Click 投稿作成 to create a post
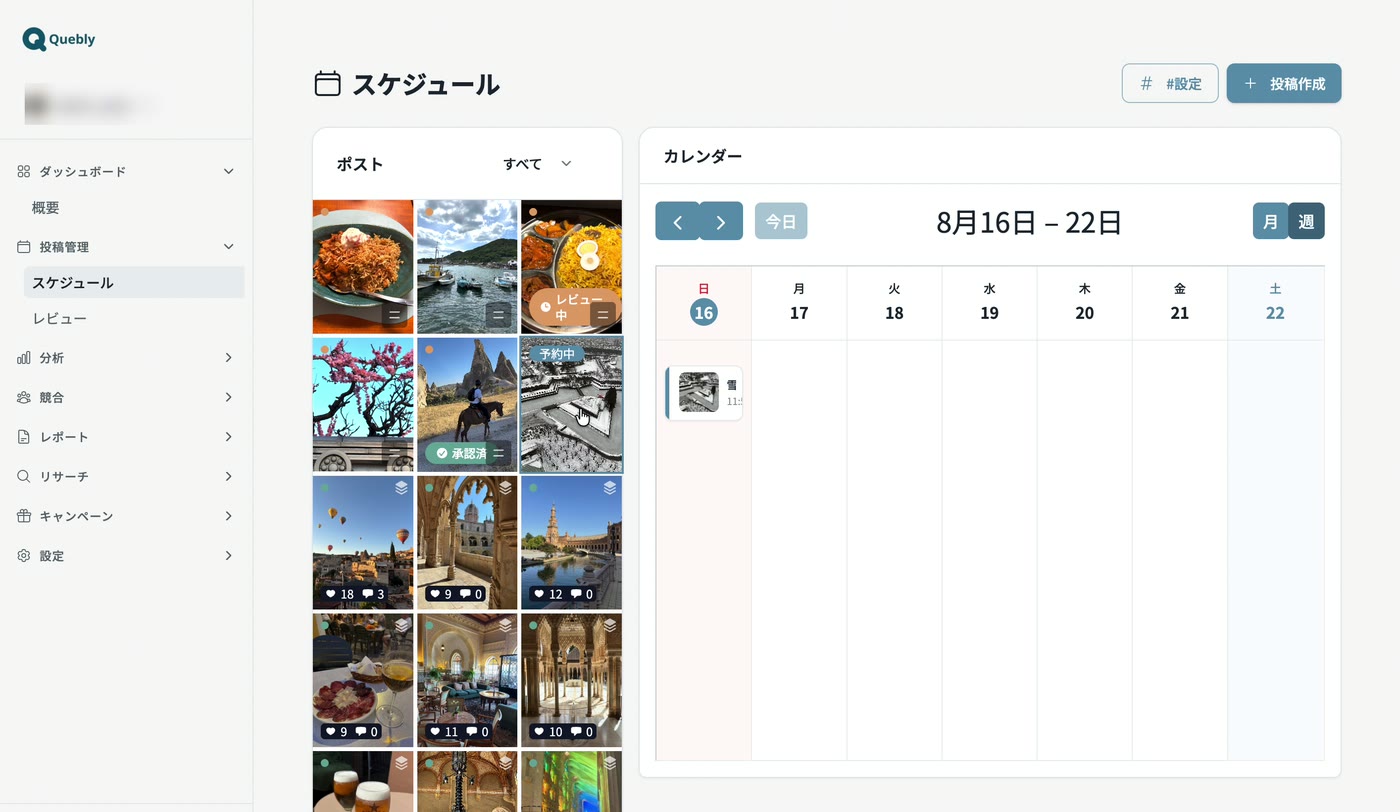This screenshot has width=1400, height=812. point(1284,84)
